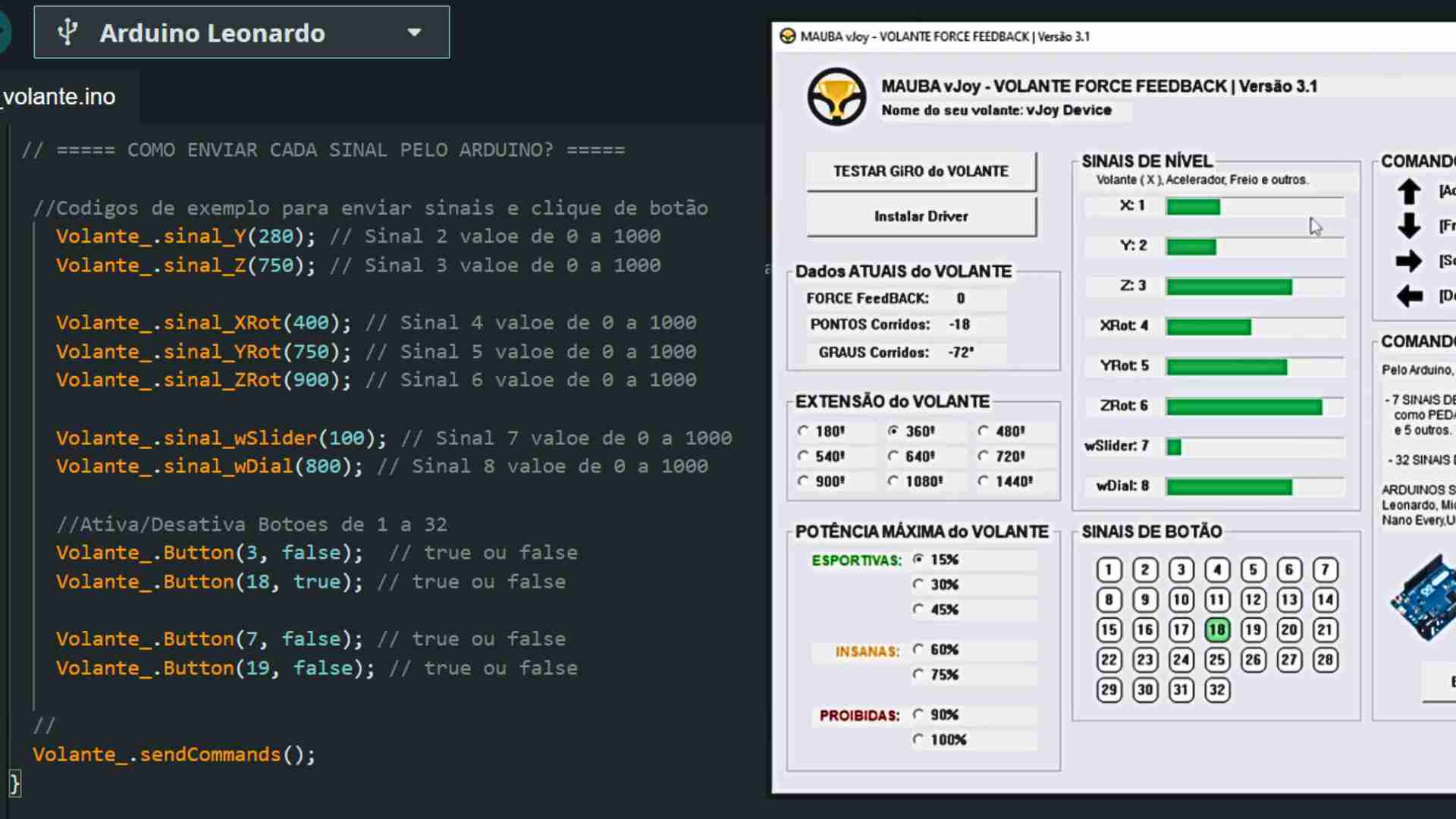
Task: Click button signal indicator 29
Action: point(1109,690)
